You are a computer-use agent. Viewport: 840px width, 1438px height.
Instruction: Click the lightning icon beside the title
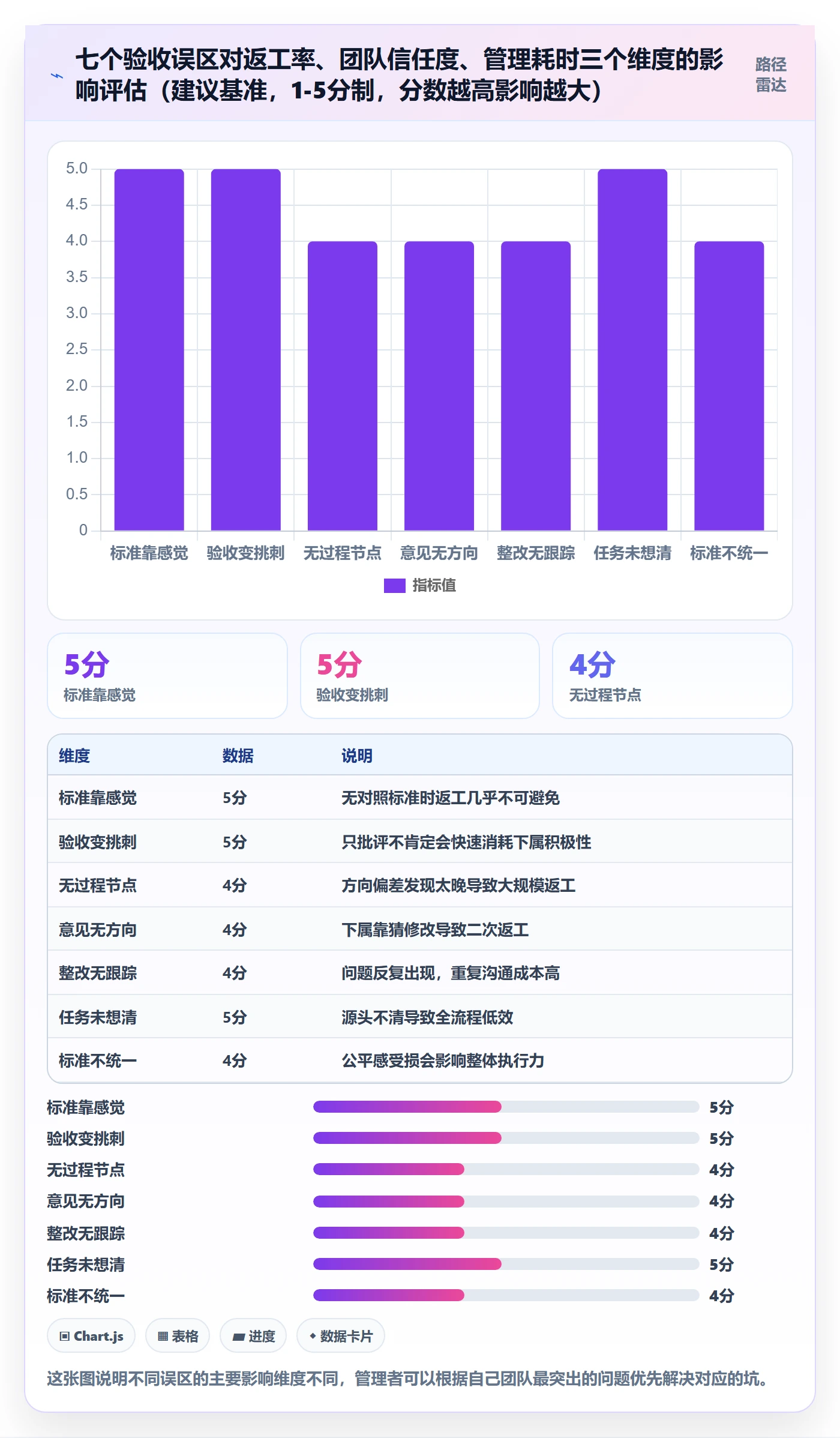click(x=57, y=76)
